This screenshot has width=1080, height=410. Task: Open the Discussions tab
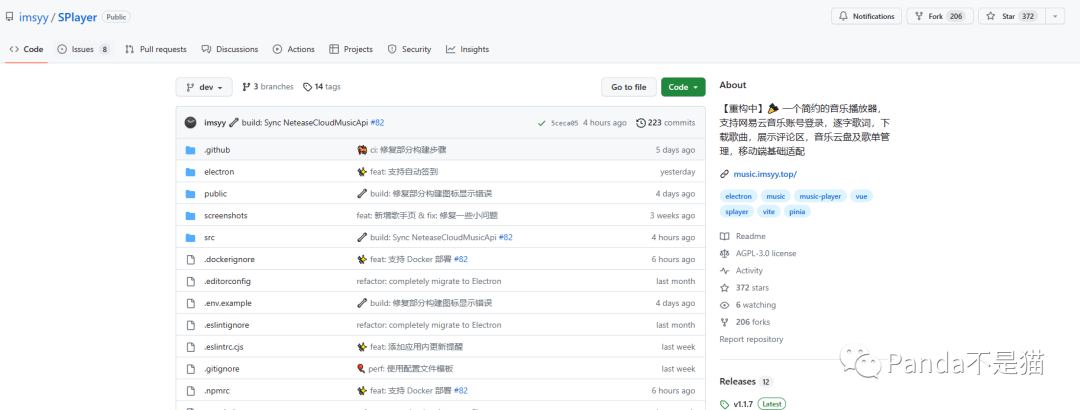click(x=230, y=49)
